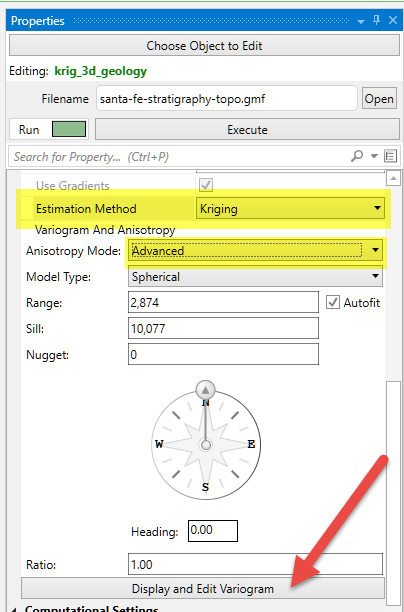Screen dimensions: 404x612
Task: Toggle the Use Gradients checkbox
Action: coord(206,185)
